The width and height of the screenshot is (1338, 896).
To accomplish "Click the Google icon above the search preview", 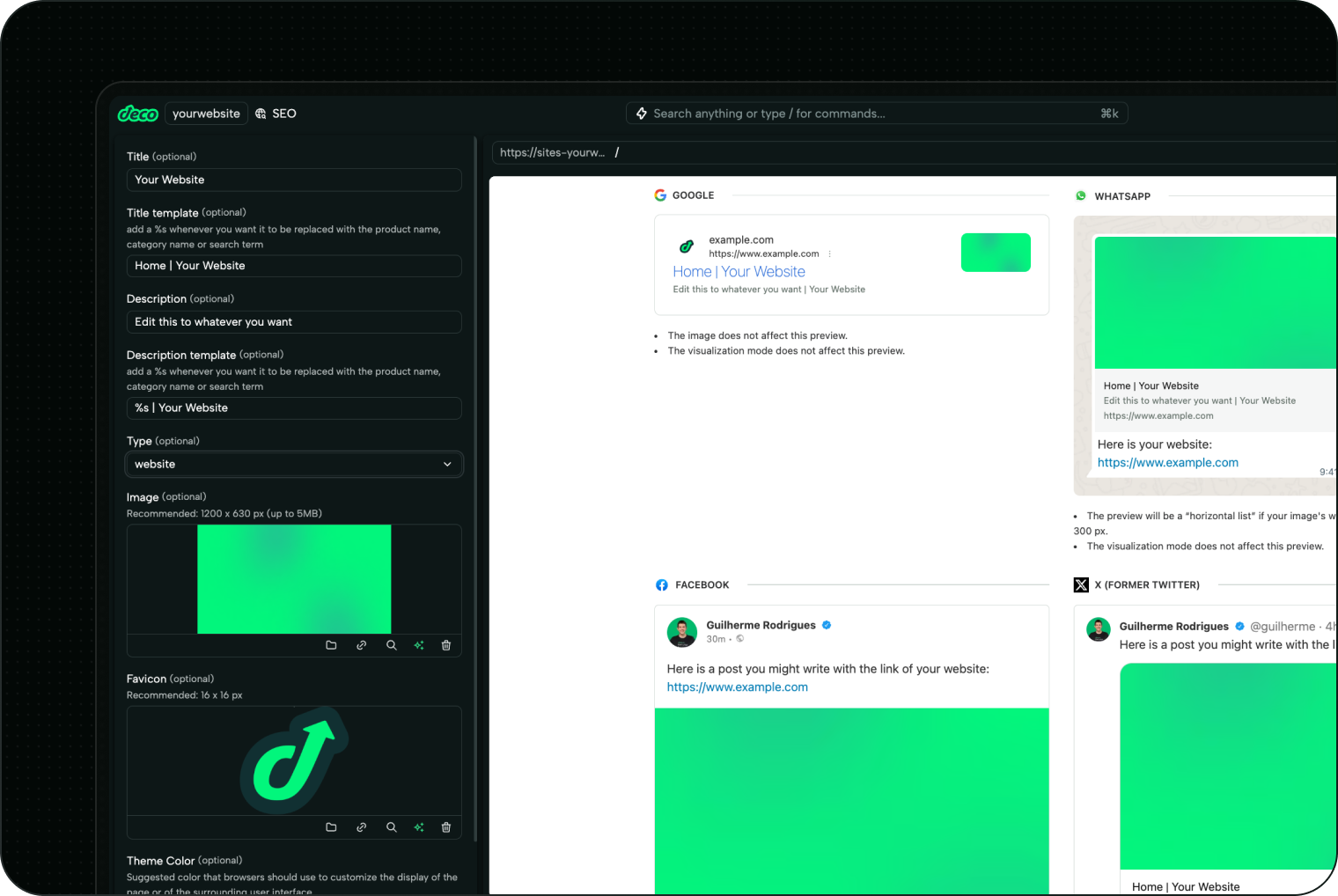I will (660, 195).
